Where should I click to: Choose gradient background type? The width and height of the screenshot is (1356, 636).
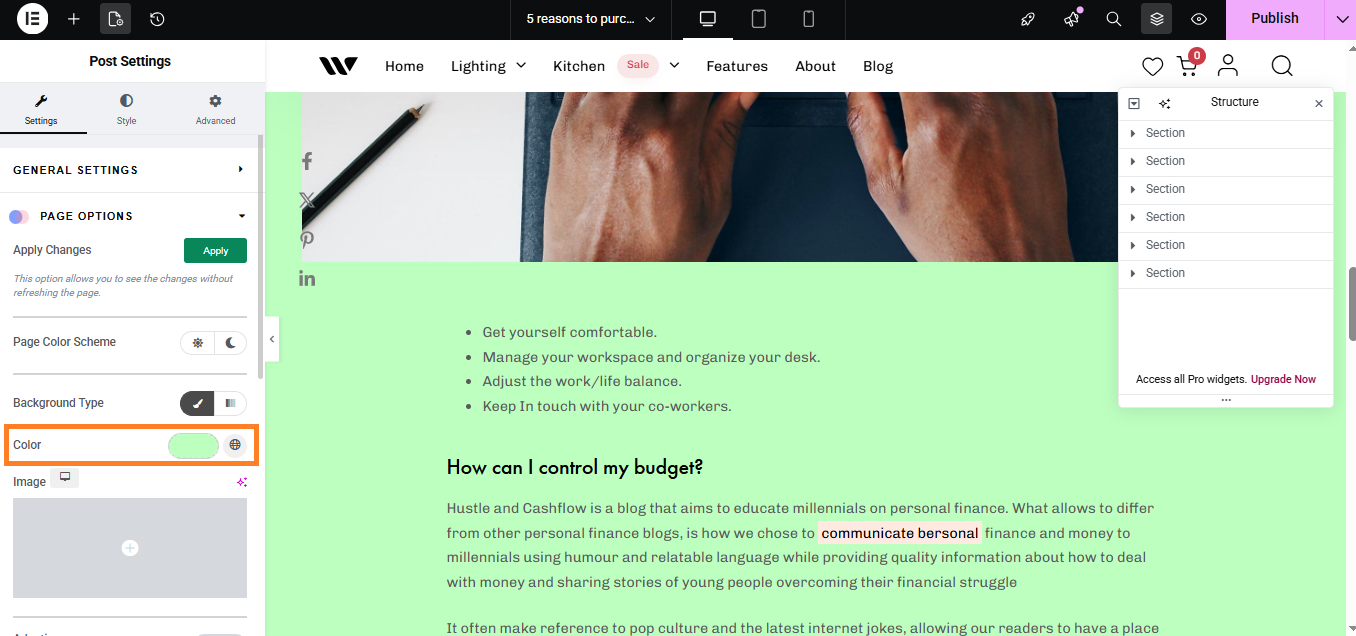coord(231,403)
